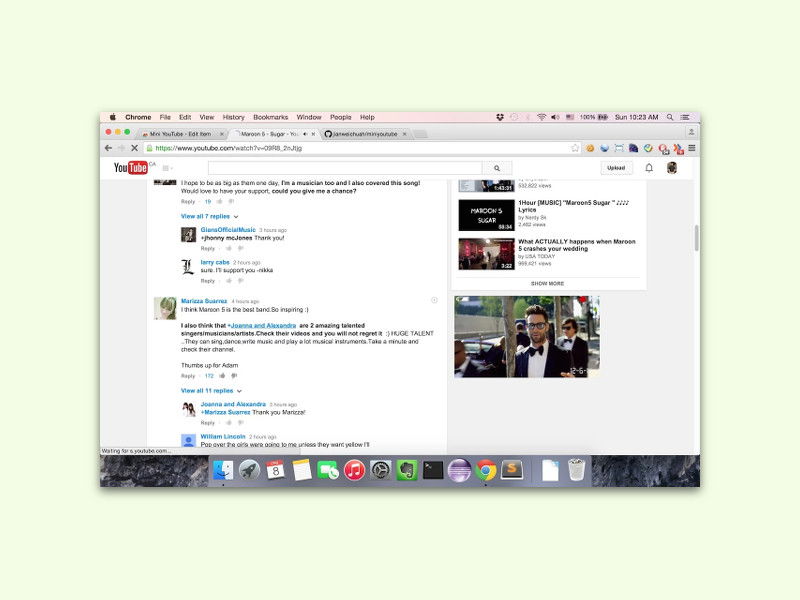Open Calendar from the Dock
Image resolution: width=800 pixels, height=600 pixels.
click(276, 470)
